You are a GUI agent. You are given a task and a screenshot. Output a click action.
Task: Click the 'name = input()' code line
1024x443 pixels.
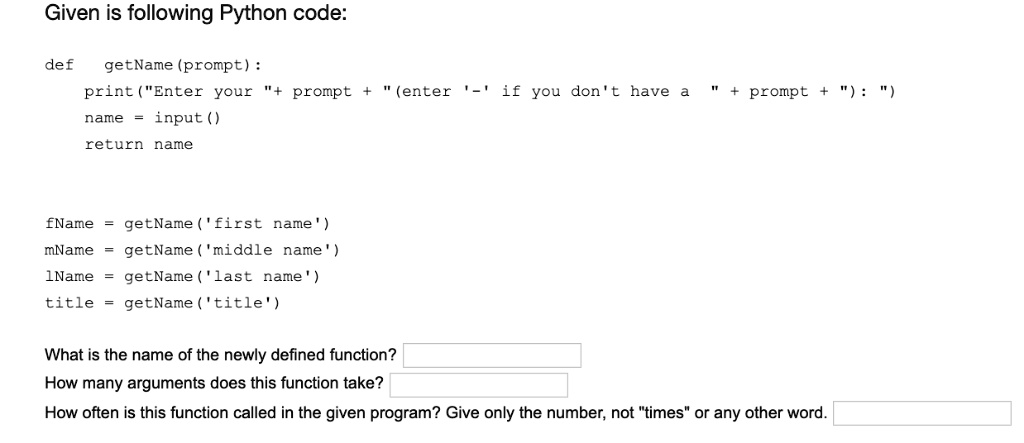pyautogui.click(x=153, y=118)
